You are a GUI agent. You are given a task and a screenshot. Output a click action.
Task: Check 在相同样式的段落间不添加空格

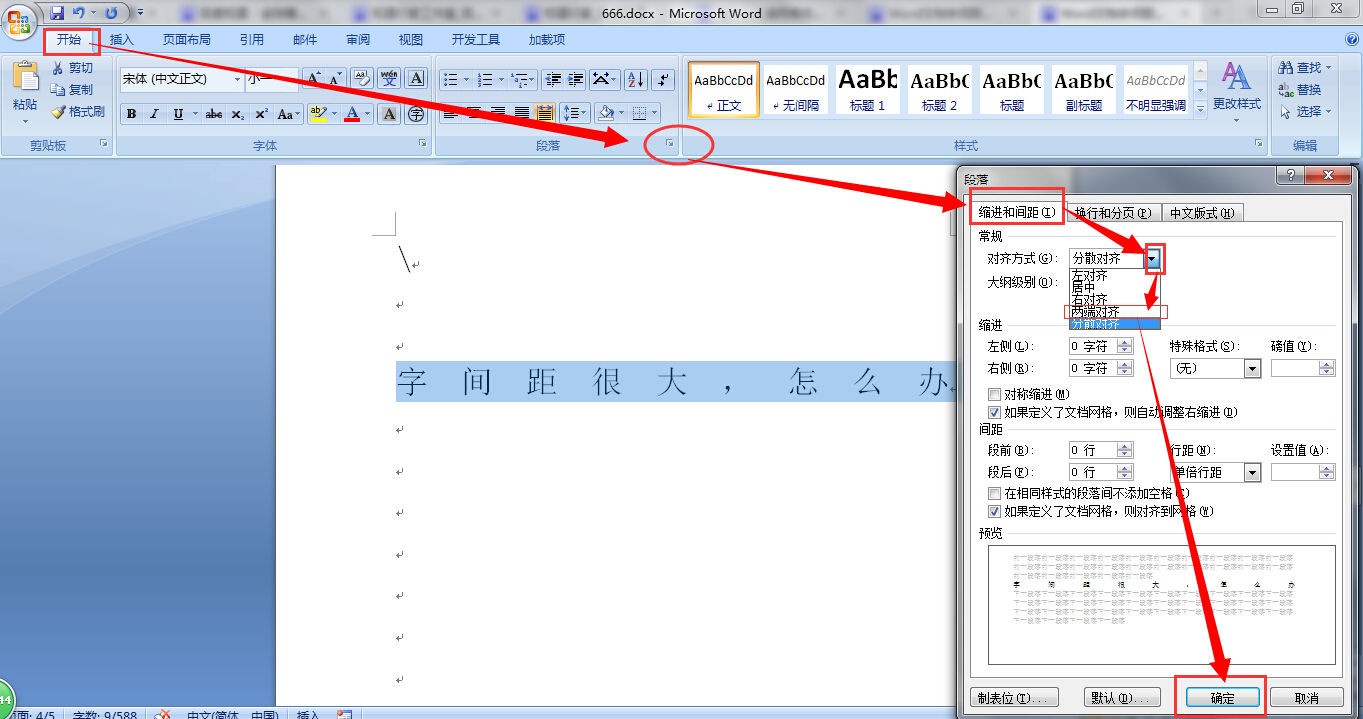click(994, 493)
